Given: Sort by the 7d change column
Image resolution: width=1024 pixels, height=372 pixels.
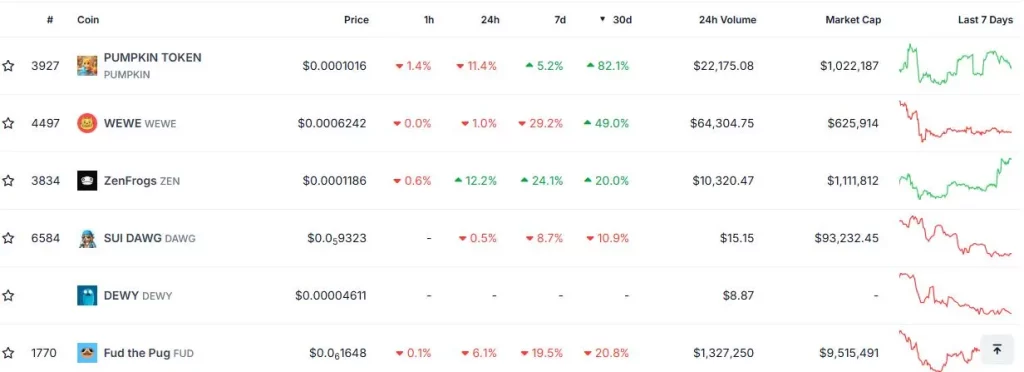Looking at the screenshot, I should pyautogui.click(x=560, y=20).
